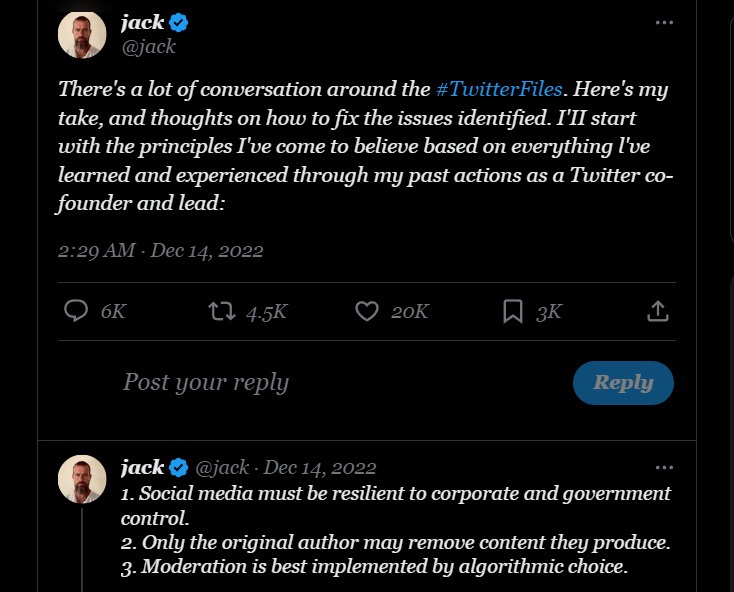Click the verified badge beside jack's main tweet name
Screen dimensions: 734x592
point(180,23)
